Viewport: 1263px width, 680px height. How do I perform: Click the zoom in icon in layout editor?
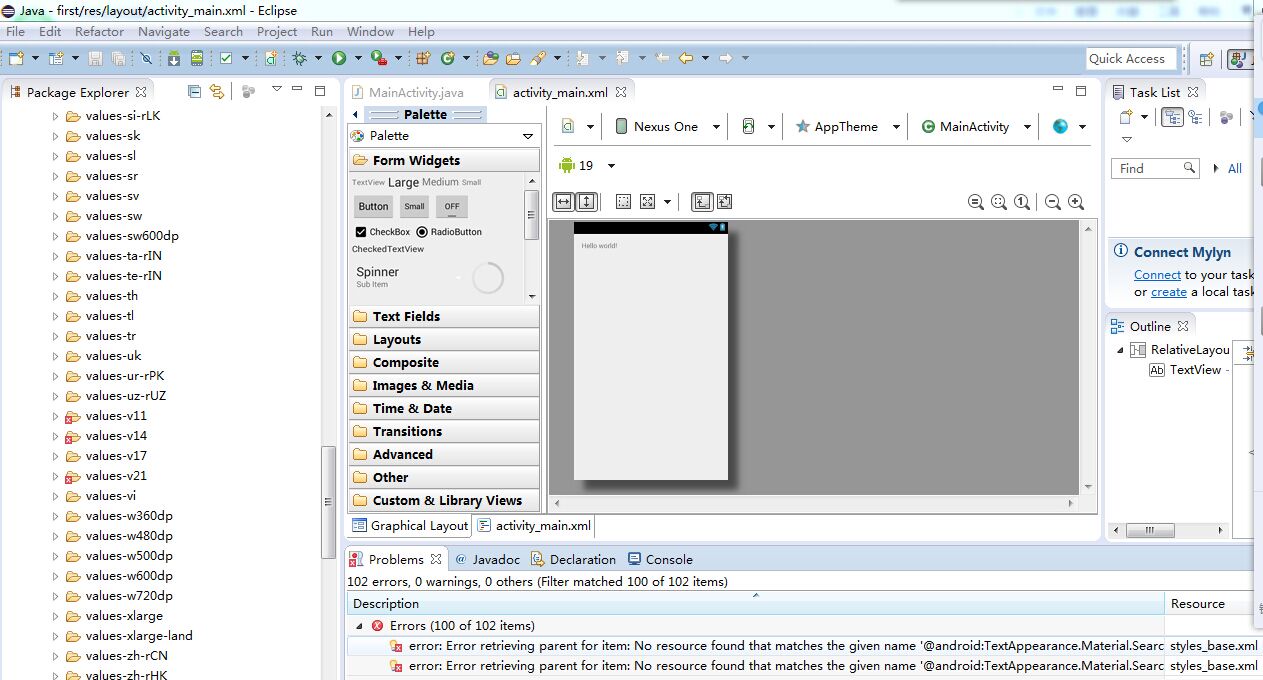pyautogui.click(x=1076, y=202)
